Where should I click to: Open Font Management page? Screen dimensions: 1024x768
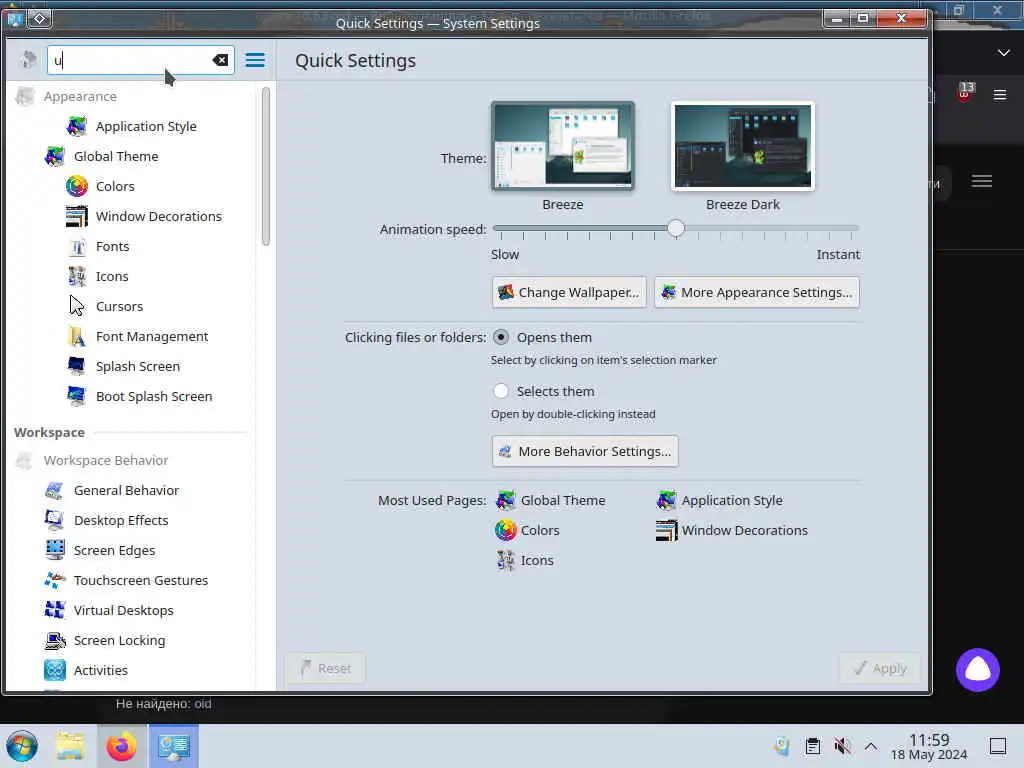tap(131, 336)
